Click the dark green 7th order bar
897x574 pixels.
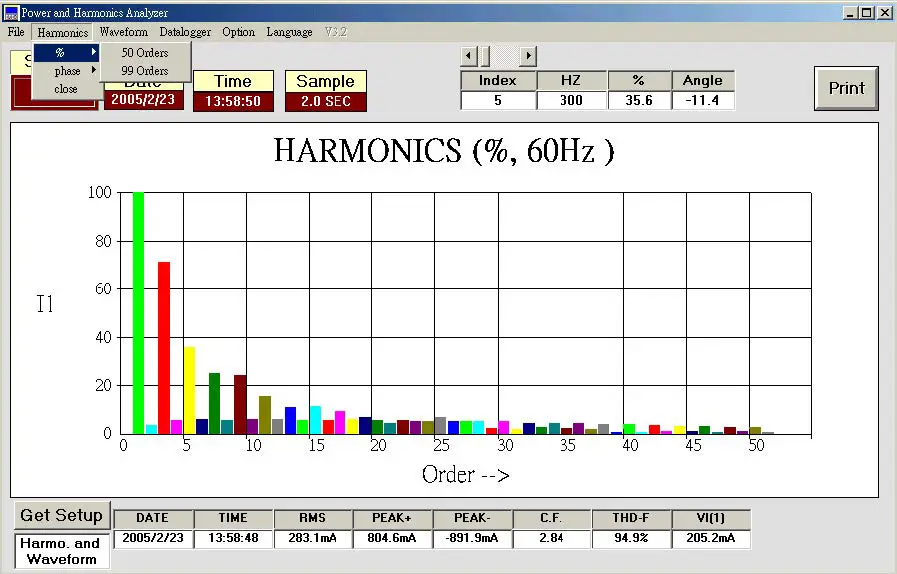tap(215, 403)
